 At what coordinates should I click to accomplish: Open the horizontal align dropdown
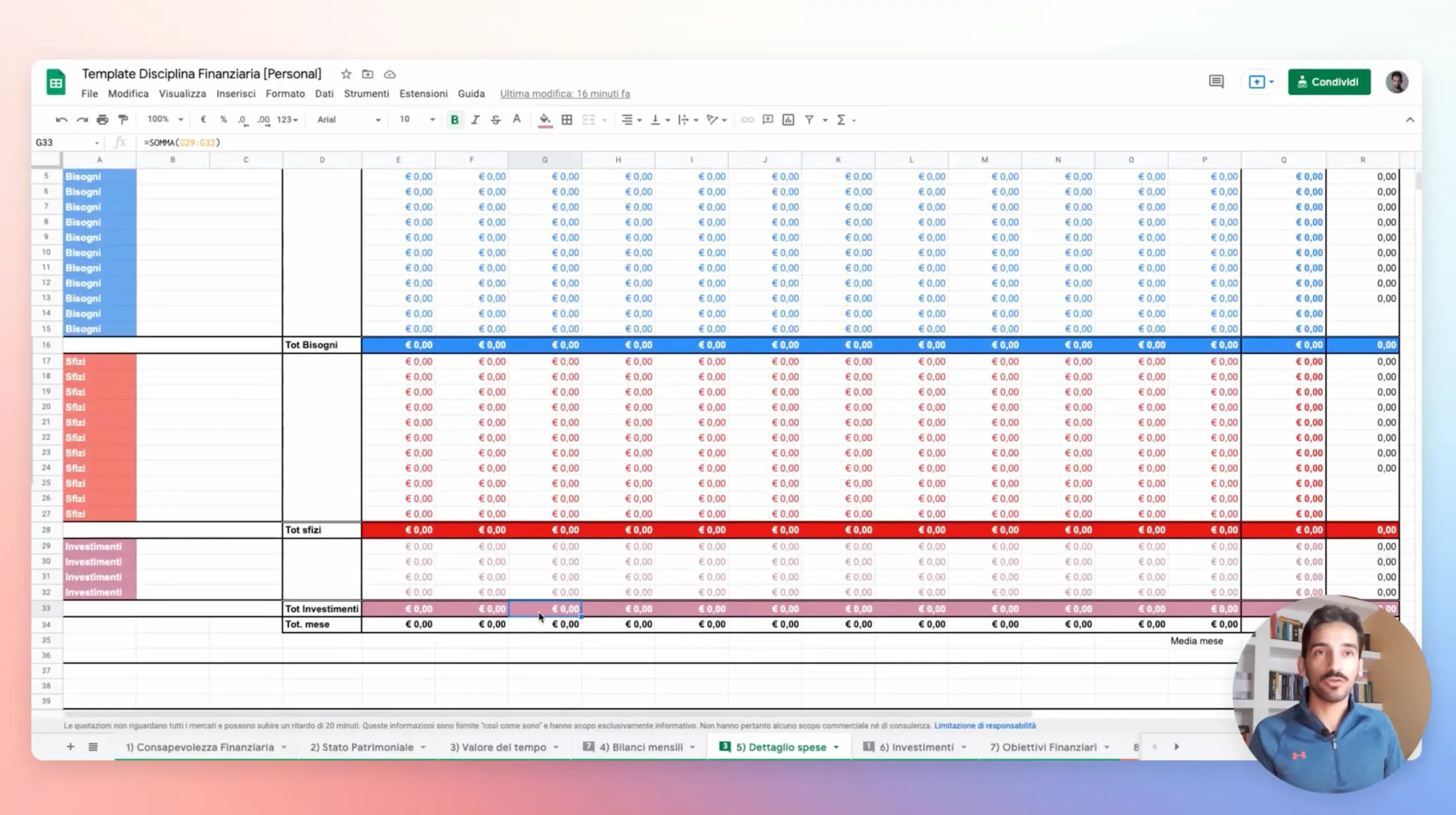point(631,120)
